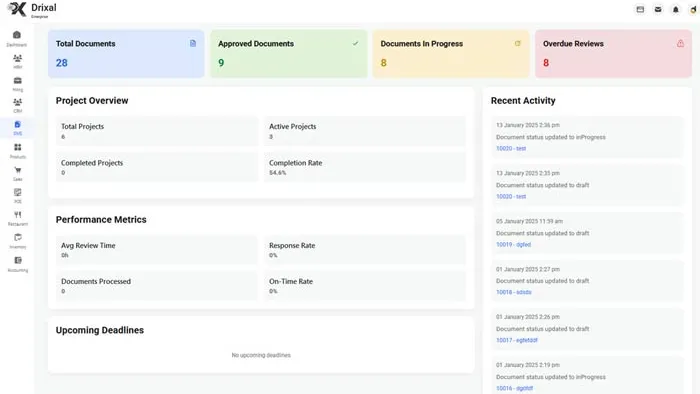The image size is (700, 394).
Task: Click the Active Projects tile
Action: point(365,131)
